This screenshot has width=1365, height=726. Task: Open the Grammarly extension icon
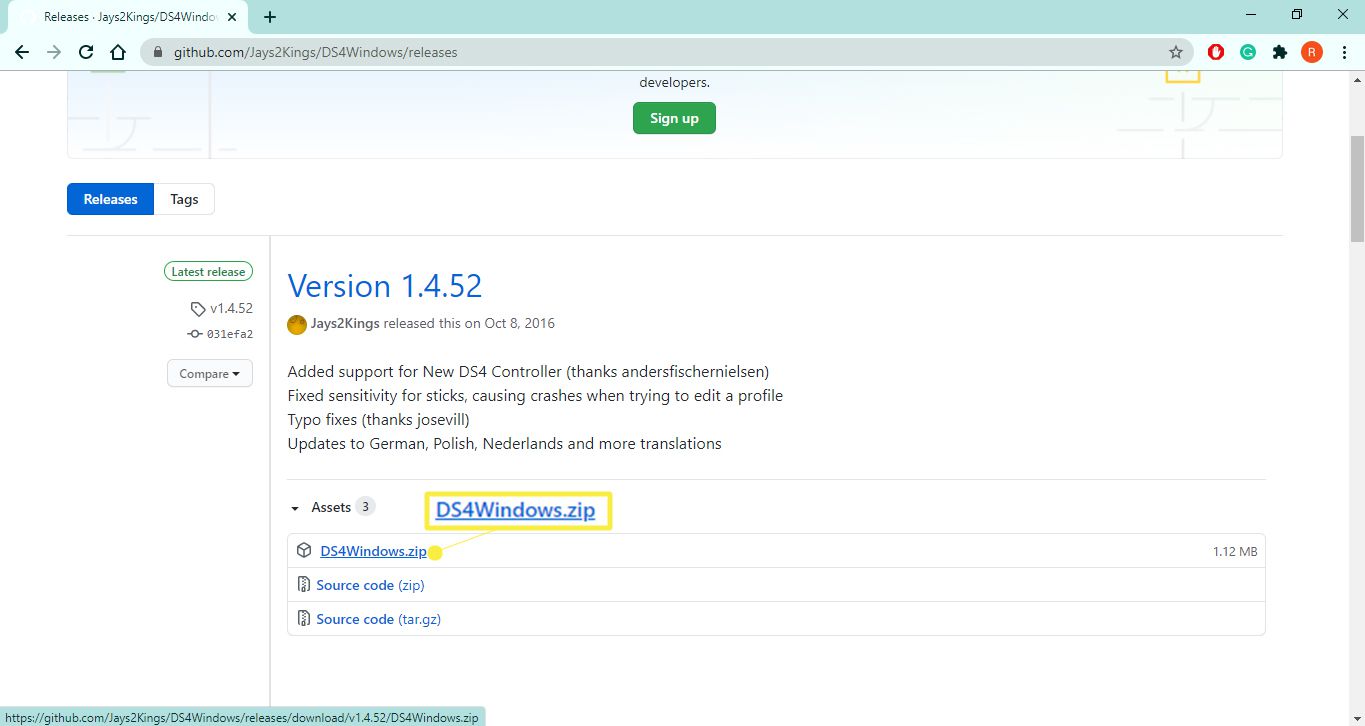(x=1248, y=52)
